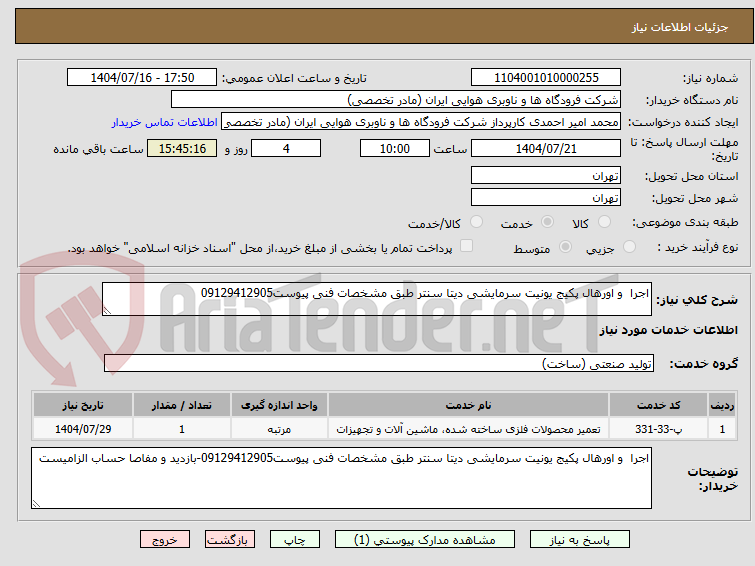Screen dimensions: 755x566
Task: Select the متوسط purchase type radio
Action: [565, 247]
